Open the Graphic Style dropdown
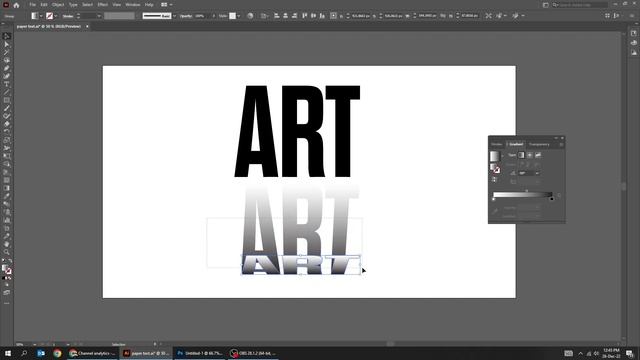 (239, 16)
